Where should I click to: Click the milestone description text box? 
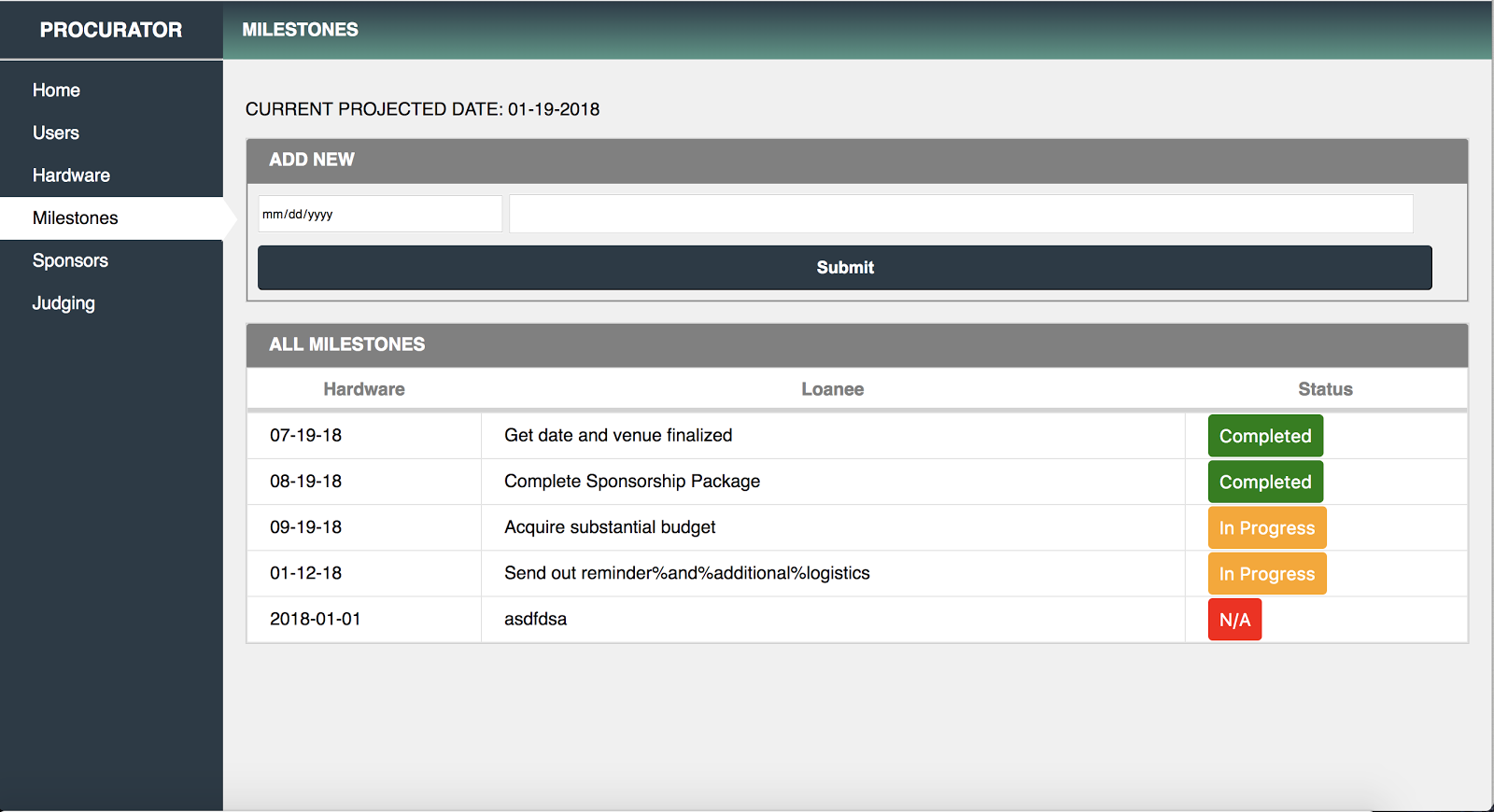[960, 214]
